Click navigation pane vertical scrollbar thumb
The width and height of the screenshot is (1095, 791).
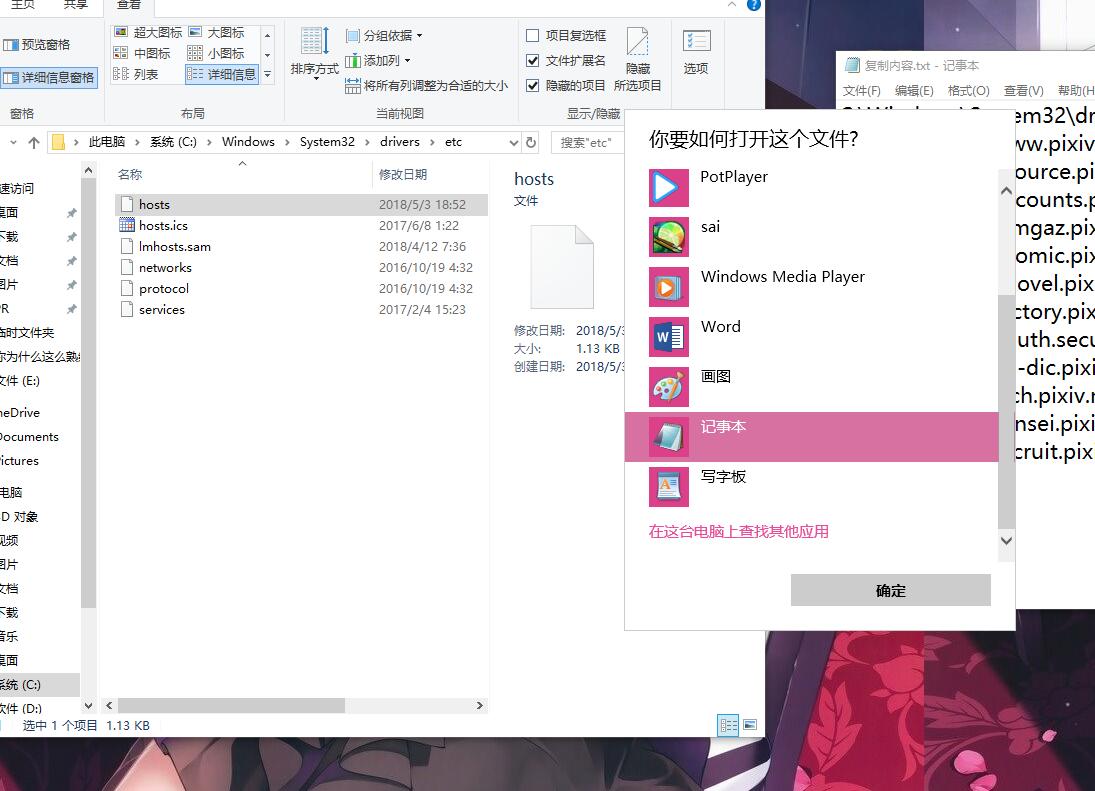click(88, 394)
